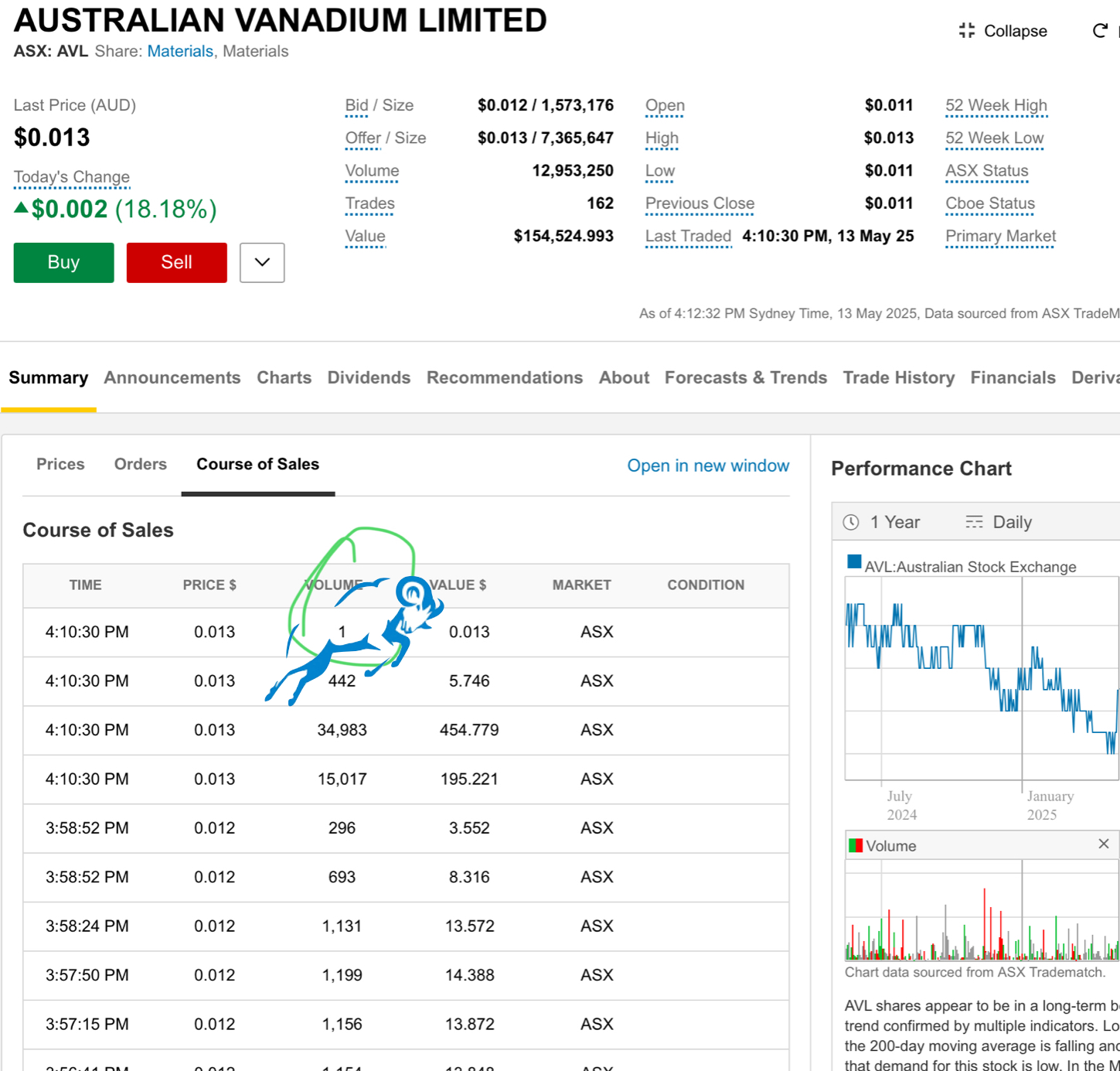Click the Collapse icon
This screenshot has height=1071, width=1120.
[966, 31]
